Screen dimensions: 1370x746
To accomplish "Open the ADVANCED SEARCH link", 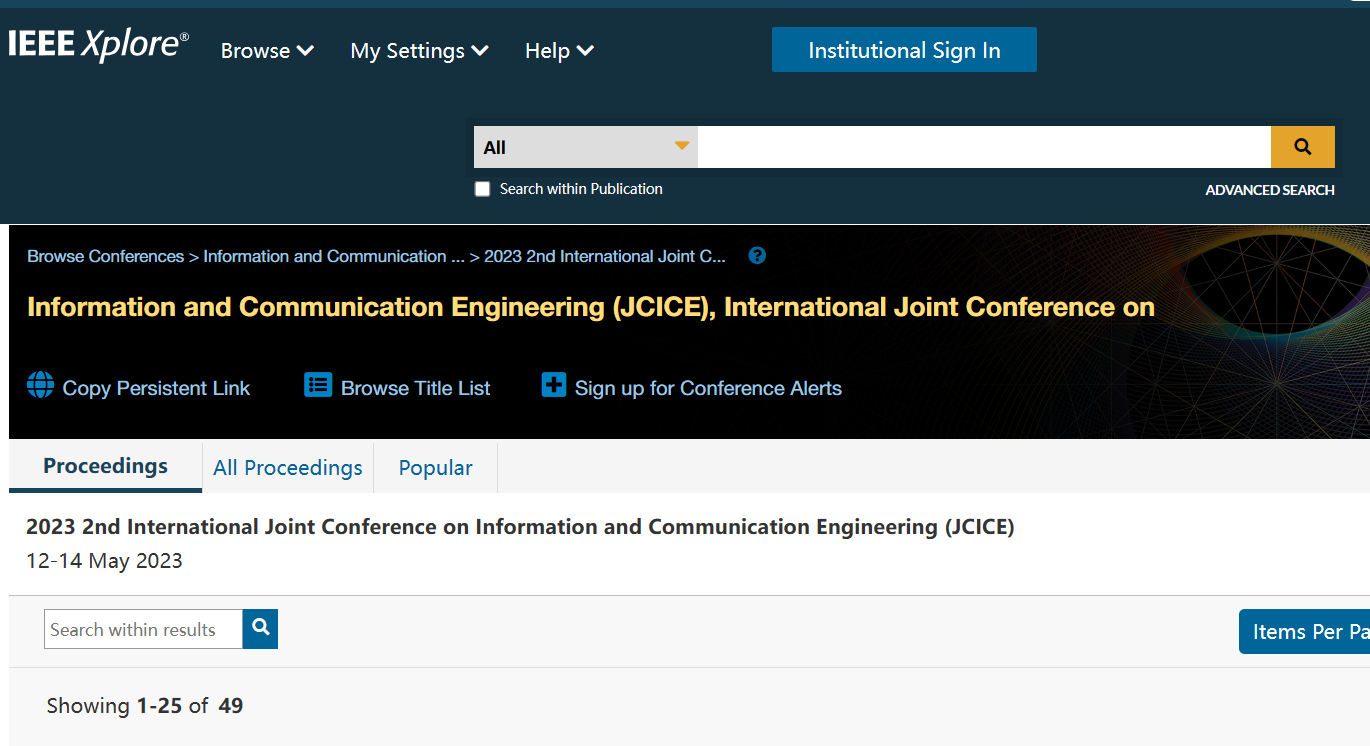I will tap(1270, 190).
